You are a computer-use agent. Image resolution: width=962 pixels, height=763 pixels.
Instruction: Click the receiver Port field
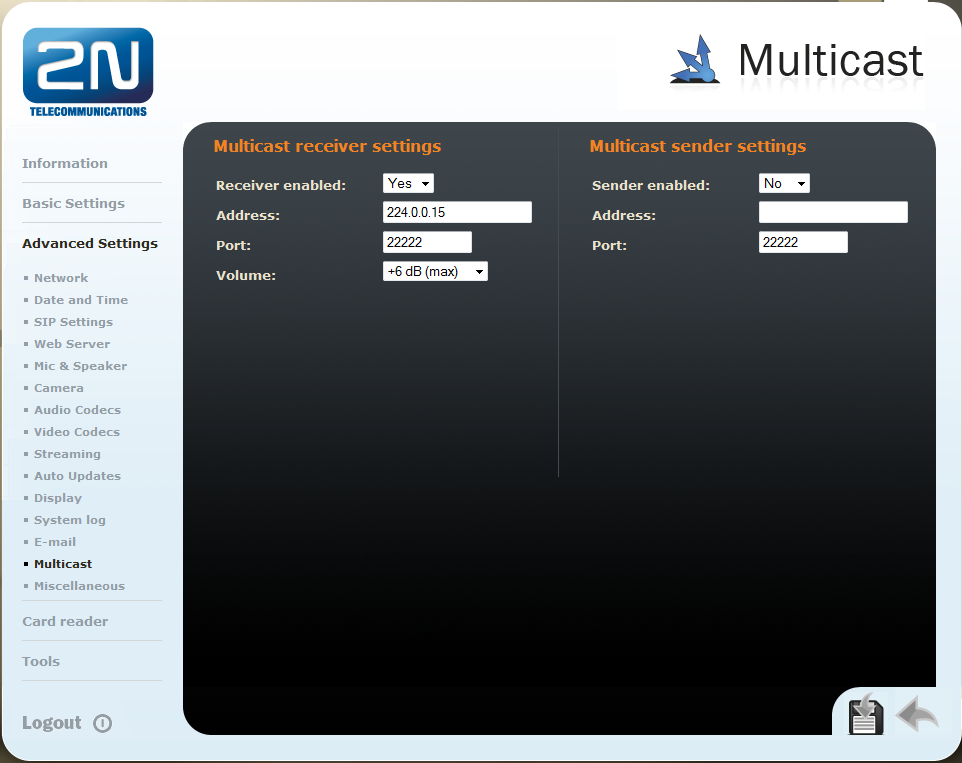(x=427, y=242)
